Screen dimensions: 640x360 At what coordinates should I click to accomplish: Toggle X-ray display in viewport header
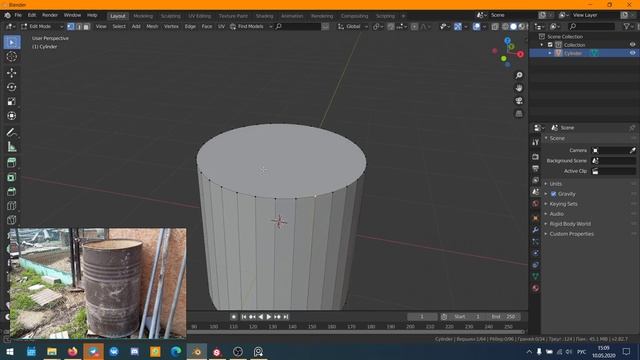[x=495, y=27]
